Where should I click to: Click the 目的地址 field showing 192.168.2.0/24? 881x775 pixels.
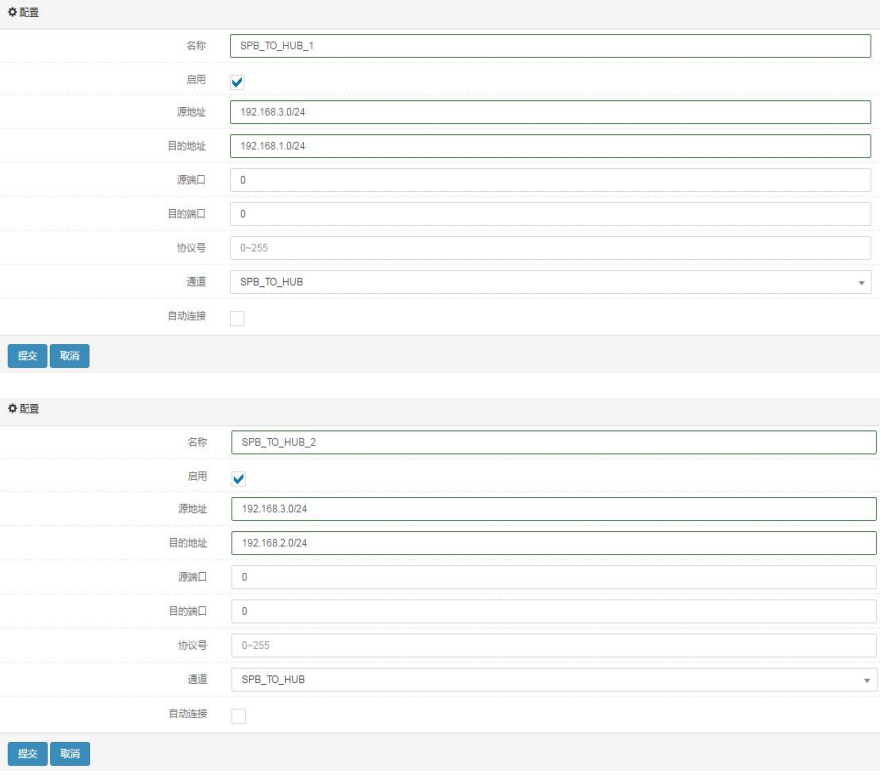pos(553,543)
